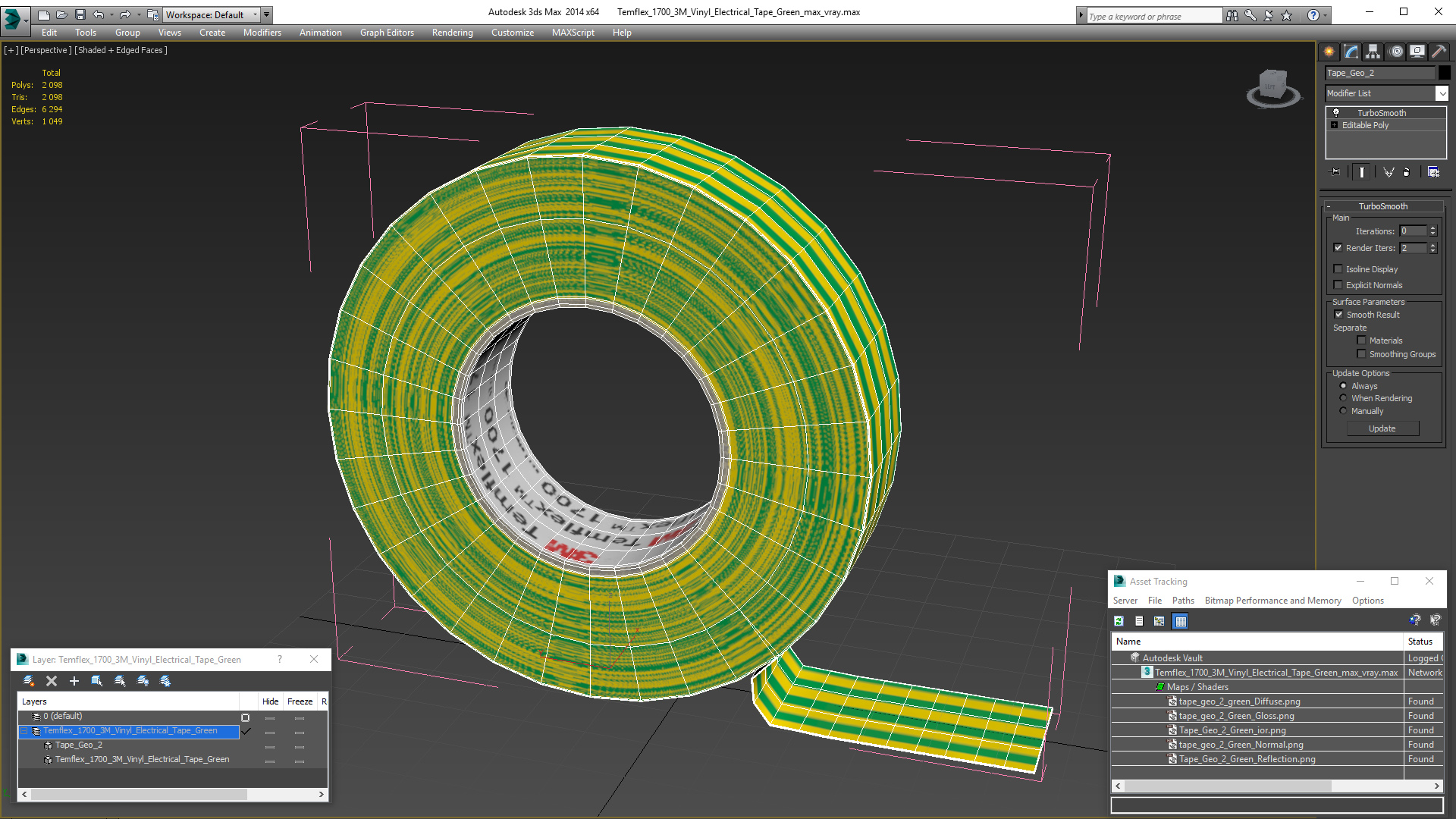Click the Iterations spinner up arrow

pyautogui.click(x=1433, y=228)
